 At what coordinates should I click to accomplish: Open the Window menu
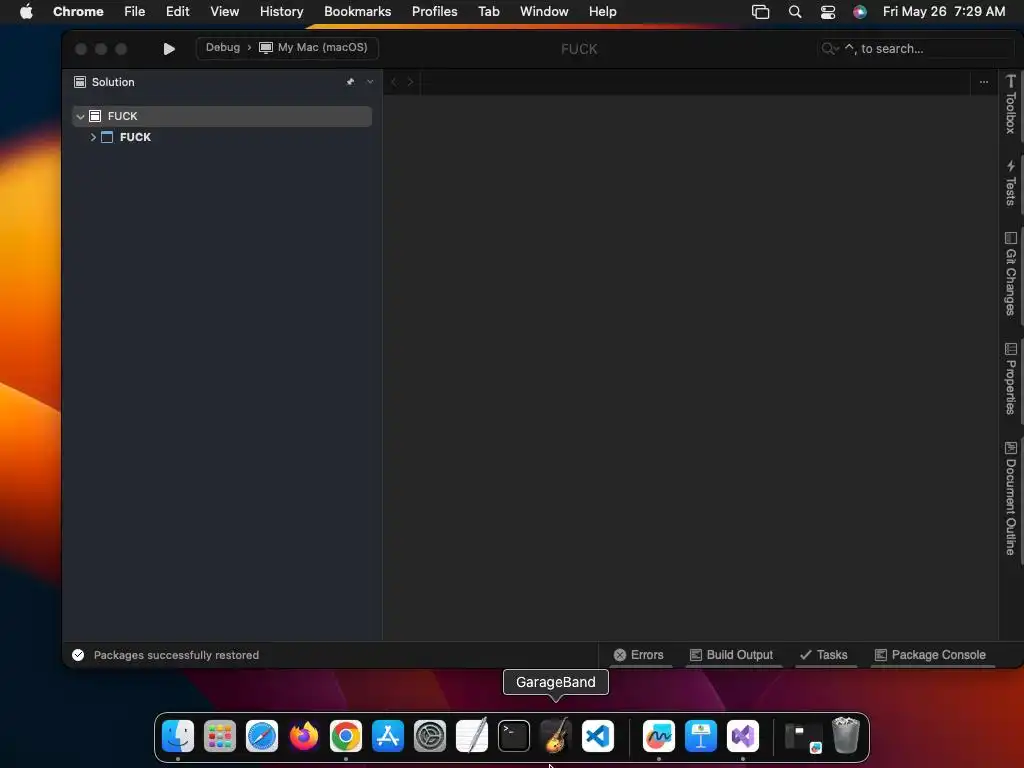[x=544, y=11]
